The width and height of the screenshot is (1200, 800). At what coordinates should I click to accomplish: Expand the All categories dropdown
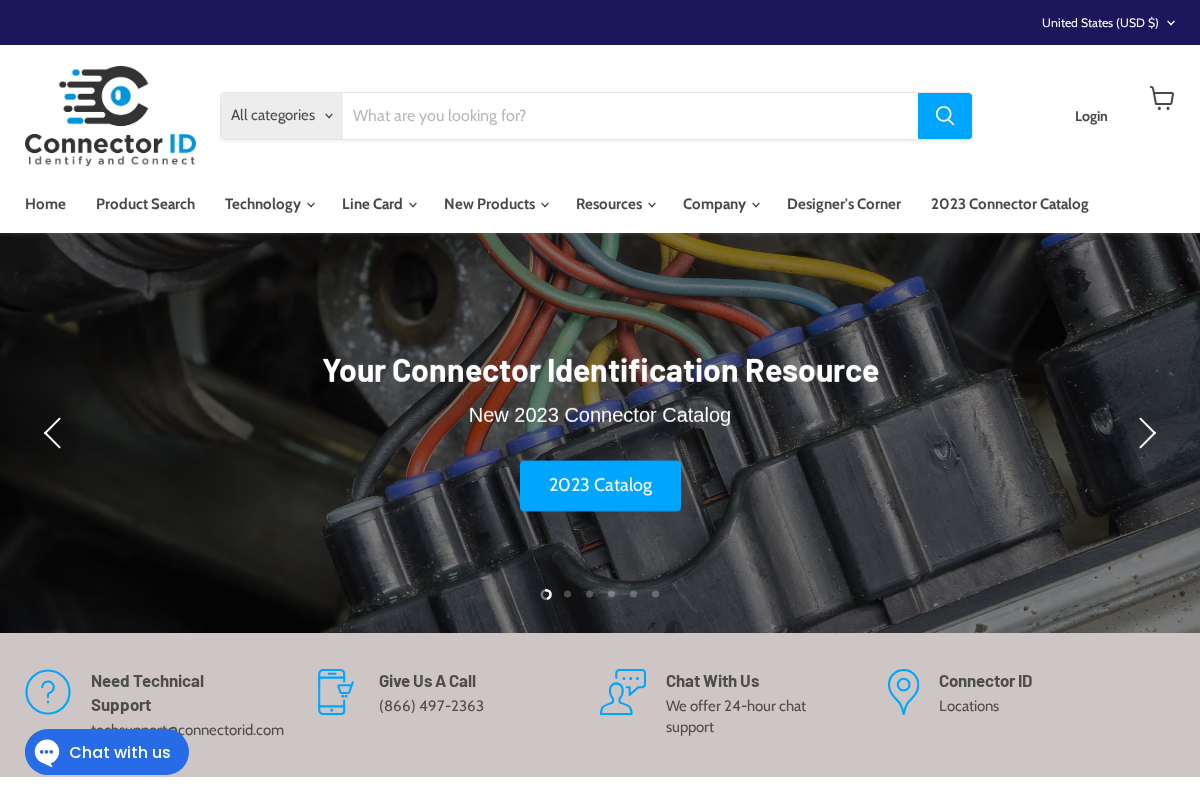coord(281,115)
